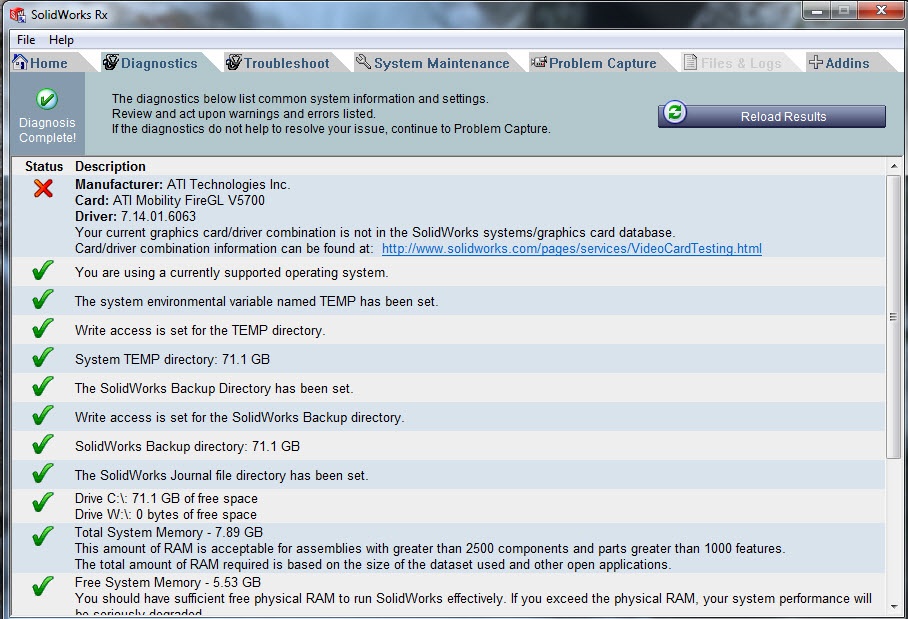This screenshot has height=619, width=908.
Task: Click checkmark for TEMP directory write access
Action: (43, 328)
